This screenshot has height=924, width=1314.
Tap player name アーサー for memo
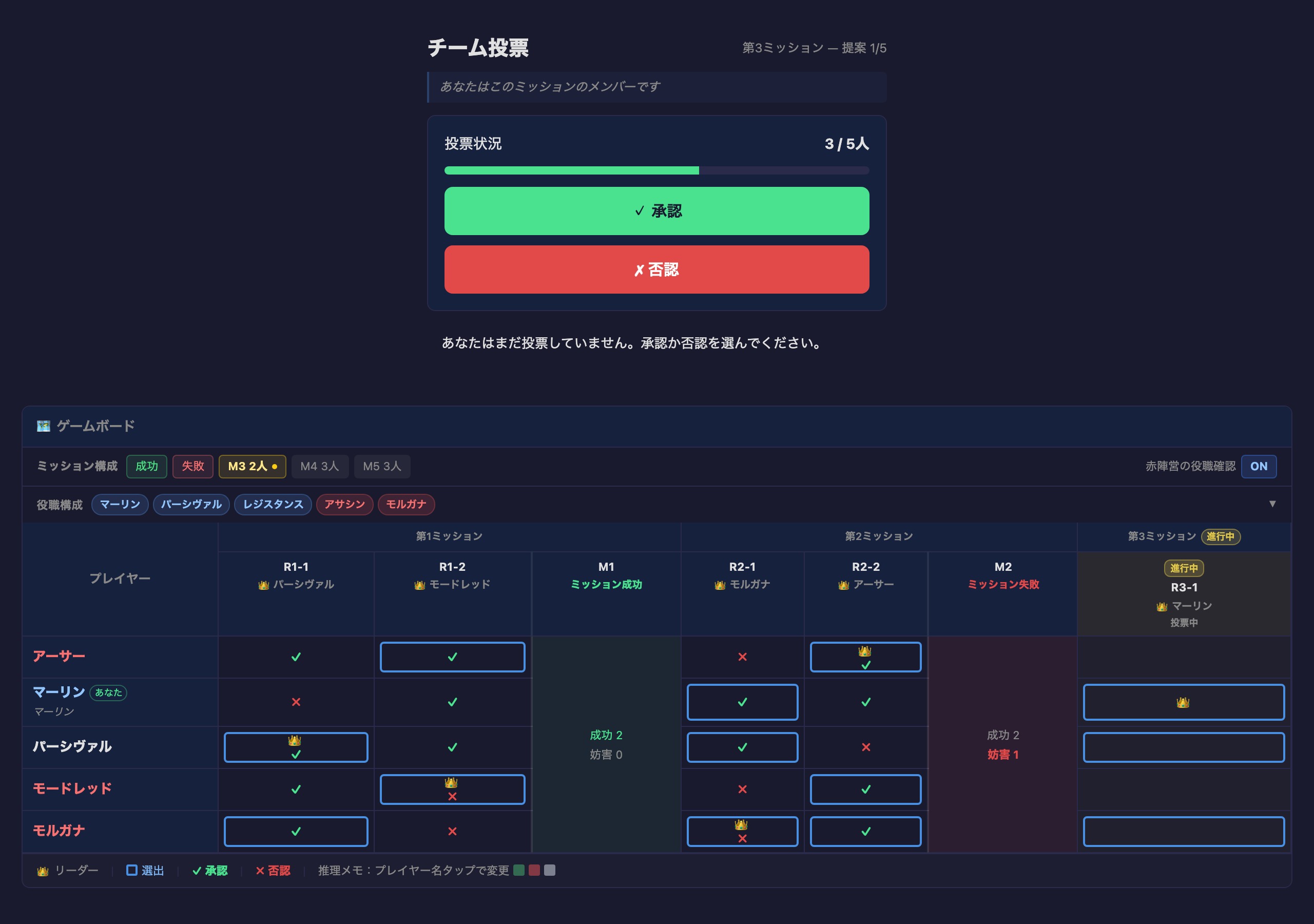pos(59,656)
